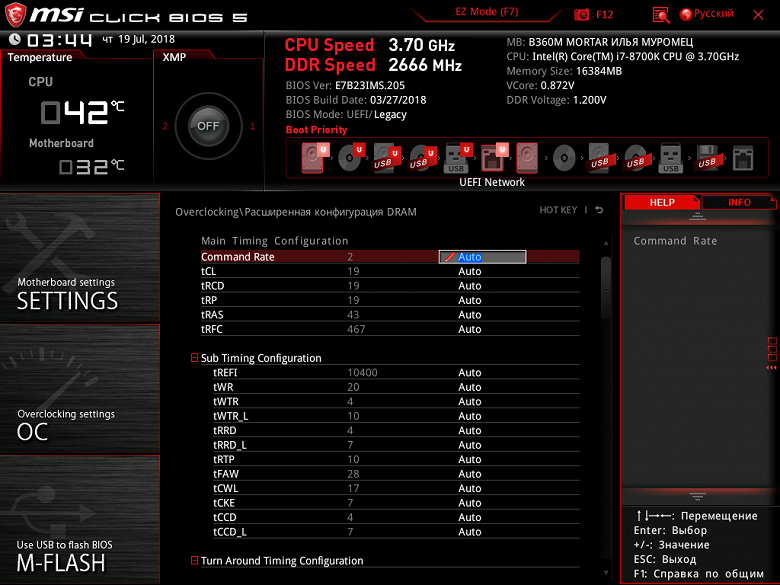Image resolution: width=780 pixels, height=585 pixels.
Task: Toggle the XMP OFF knob
Action: point(208,126)
